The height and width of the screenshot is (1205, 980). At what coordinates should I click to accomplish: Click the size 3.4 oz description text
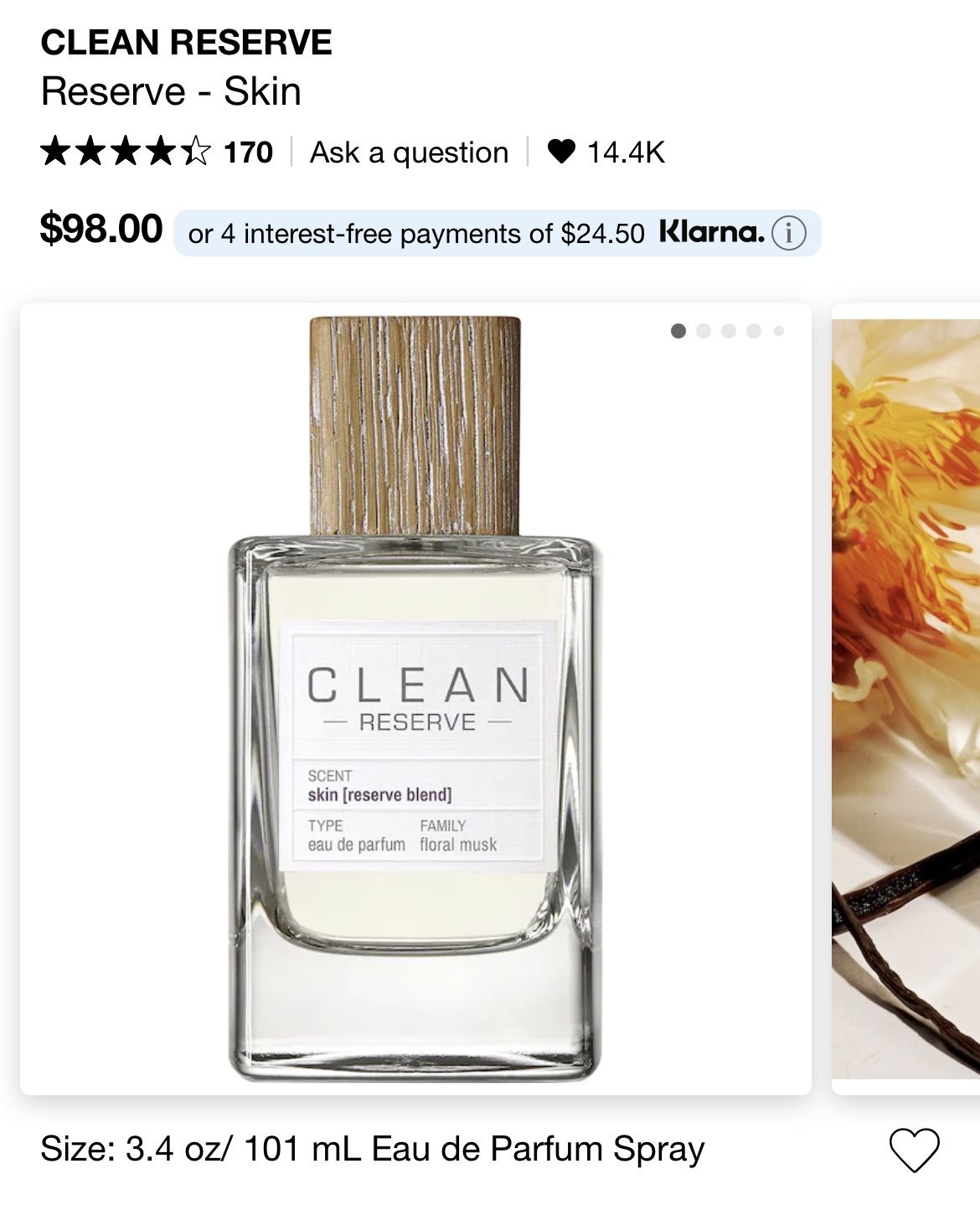(373, 1149)
